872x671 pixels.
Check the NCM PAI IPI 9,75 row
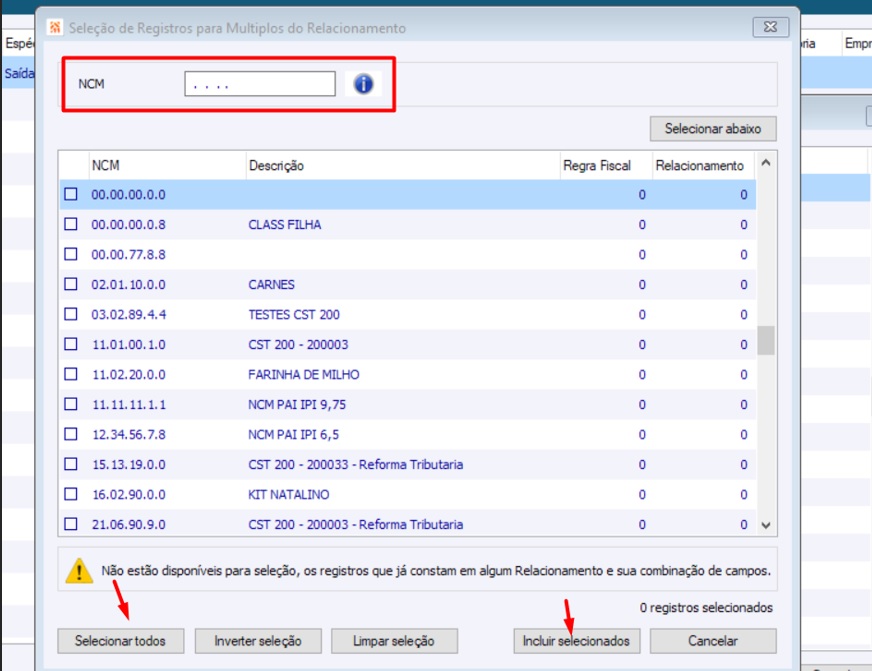(71, 404)
